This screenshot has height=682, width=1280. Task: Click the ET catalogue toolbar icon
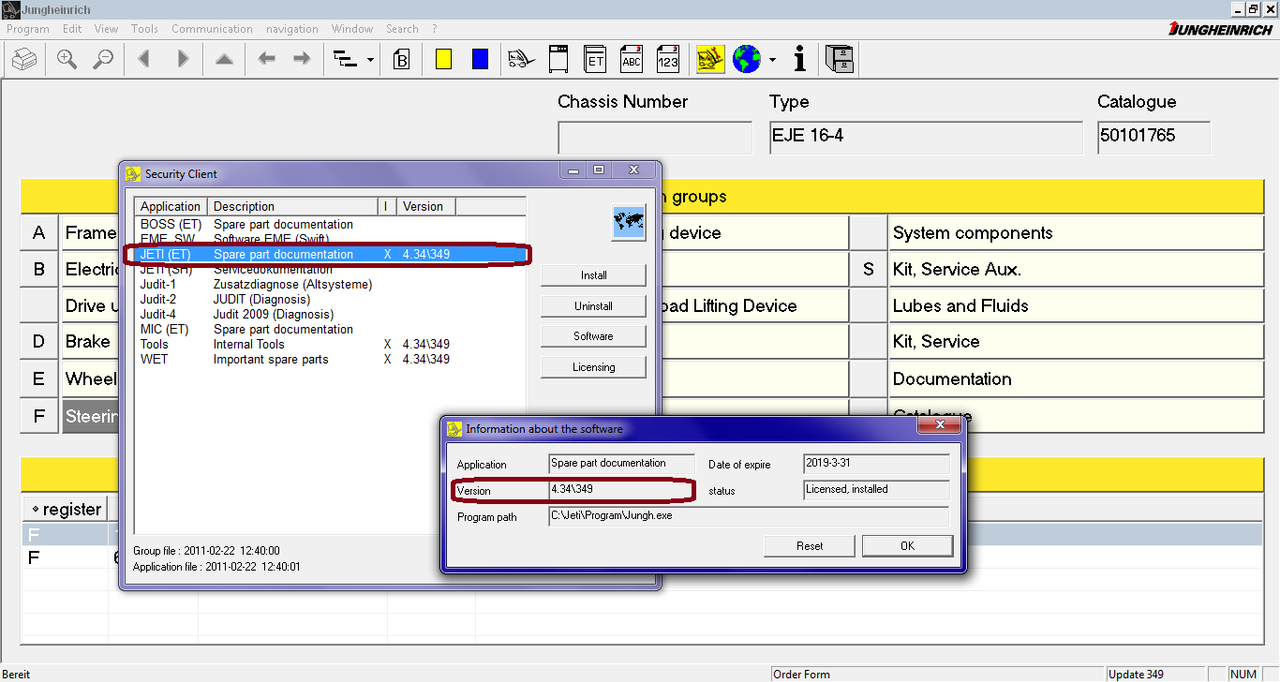click(x=595, y=60)
